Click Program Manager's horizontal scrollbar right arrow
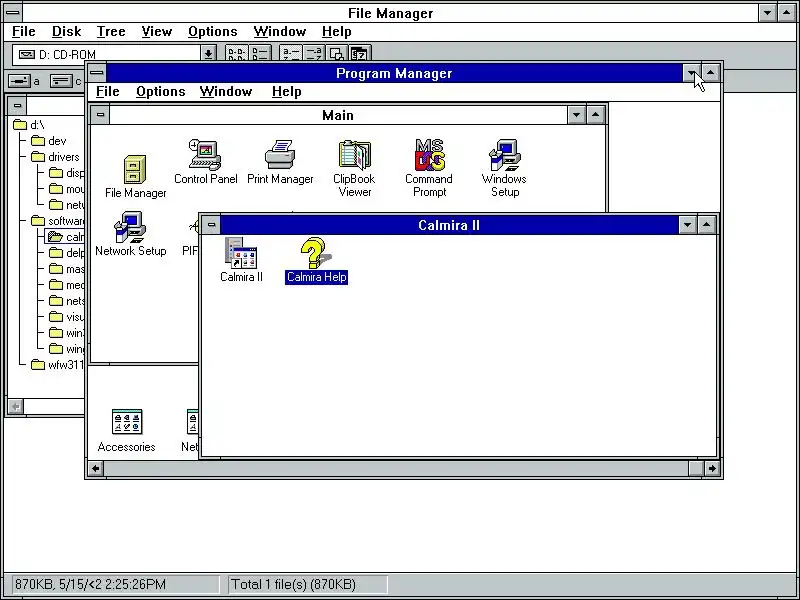 (712, 468)
